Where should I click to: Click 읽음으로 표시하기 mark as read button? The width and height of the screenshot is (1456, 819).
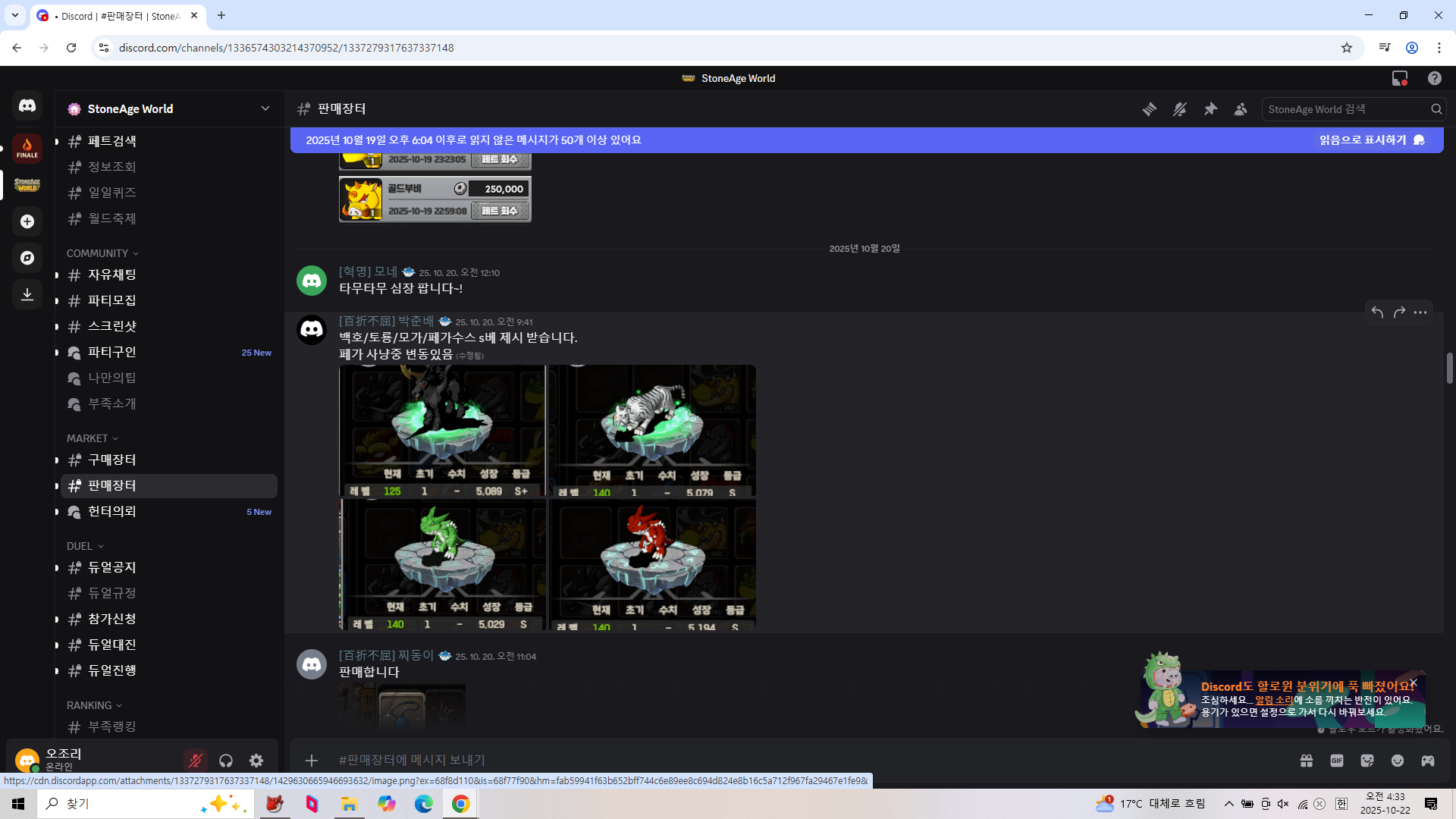(x=1371, y=140)
